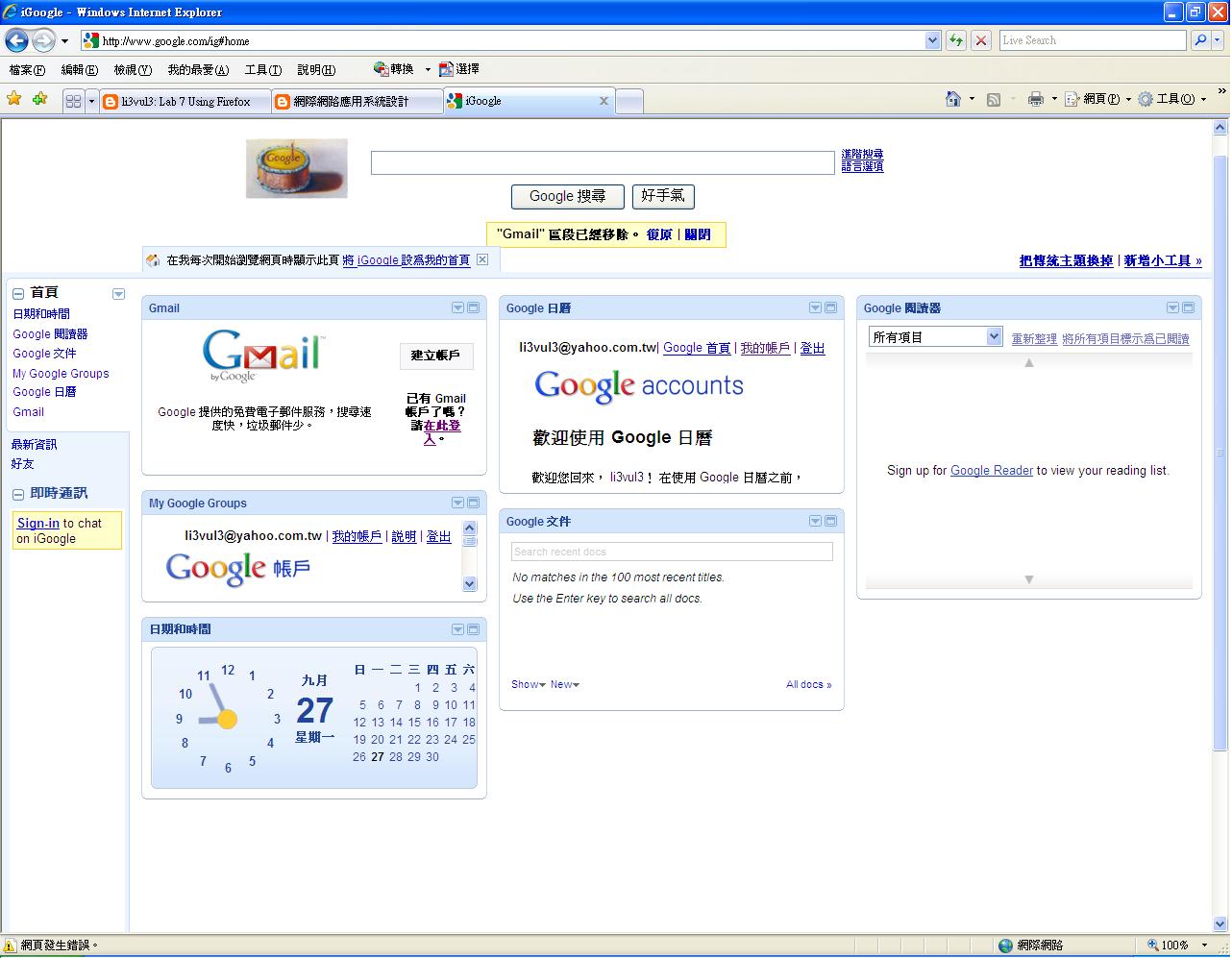Screen dimensions: 1232x958
Task: Open the Gmail gadget menu arrow
Action: [457, 307]
